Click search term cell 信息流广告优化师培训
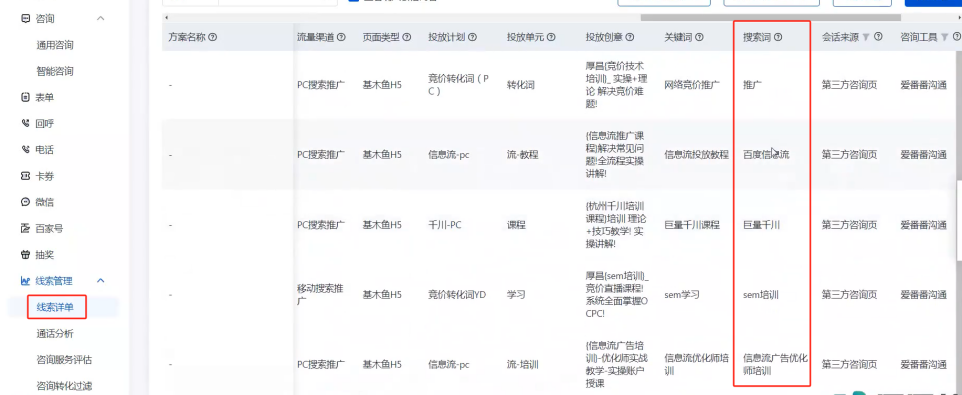The height and width of the screenshot is (395, 962). click(775, 364)
